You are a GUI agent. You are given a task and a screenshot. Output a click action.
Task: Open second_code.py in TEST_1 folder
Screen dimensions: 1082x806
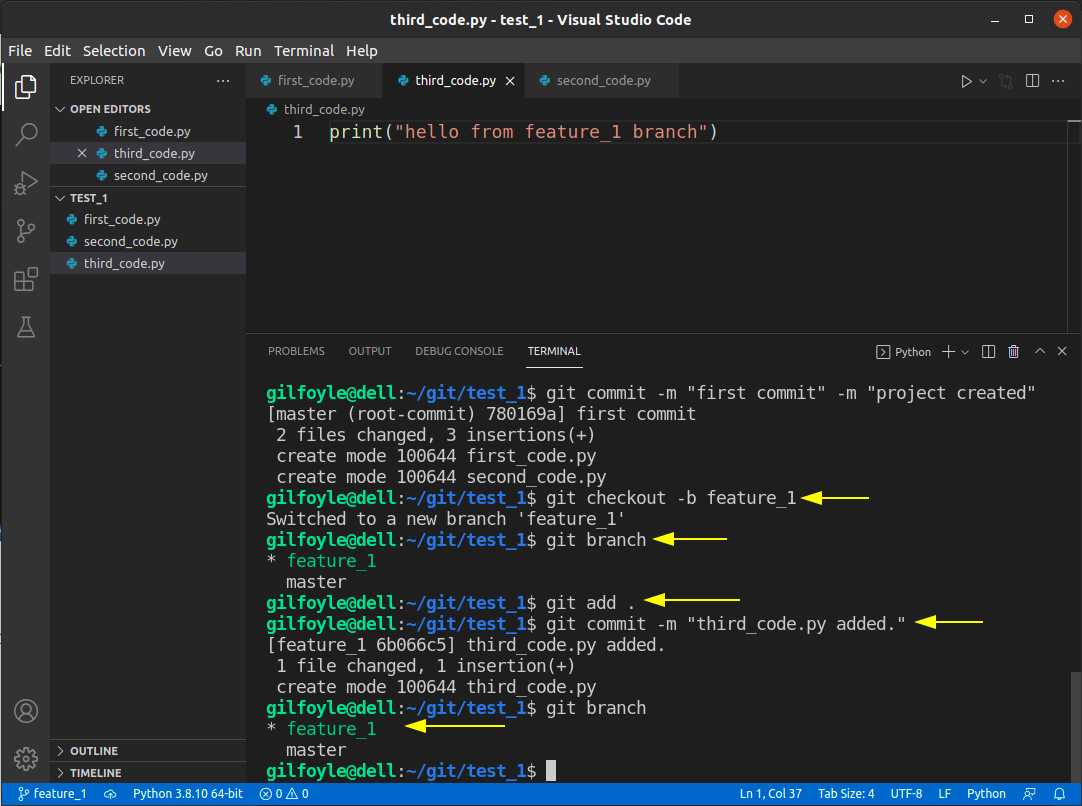[148, 242]
